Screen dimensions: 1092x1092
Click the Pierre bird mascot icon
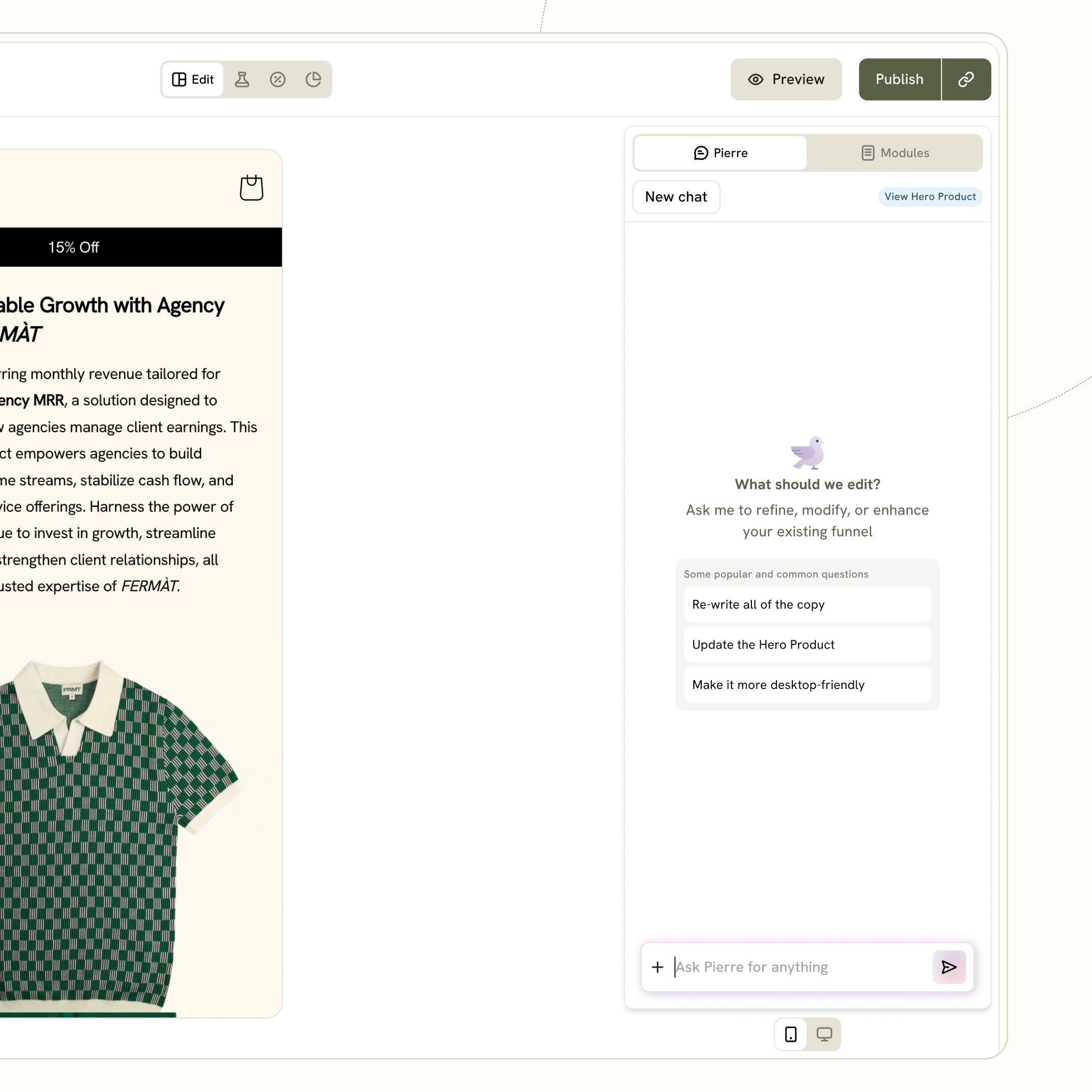[807, 452]
